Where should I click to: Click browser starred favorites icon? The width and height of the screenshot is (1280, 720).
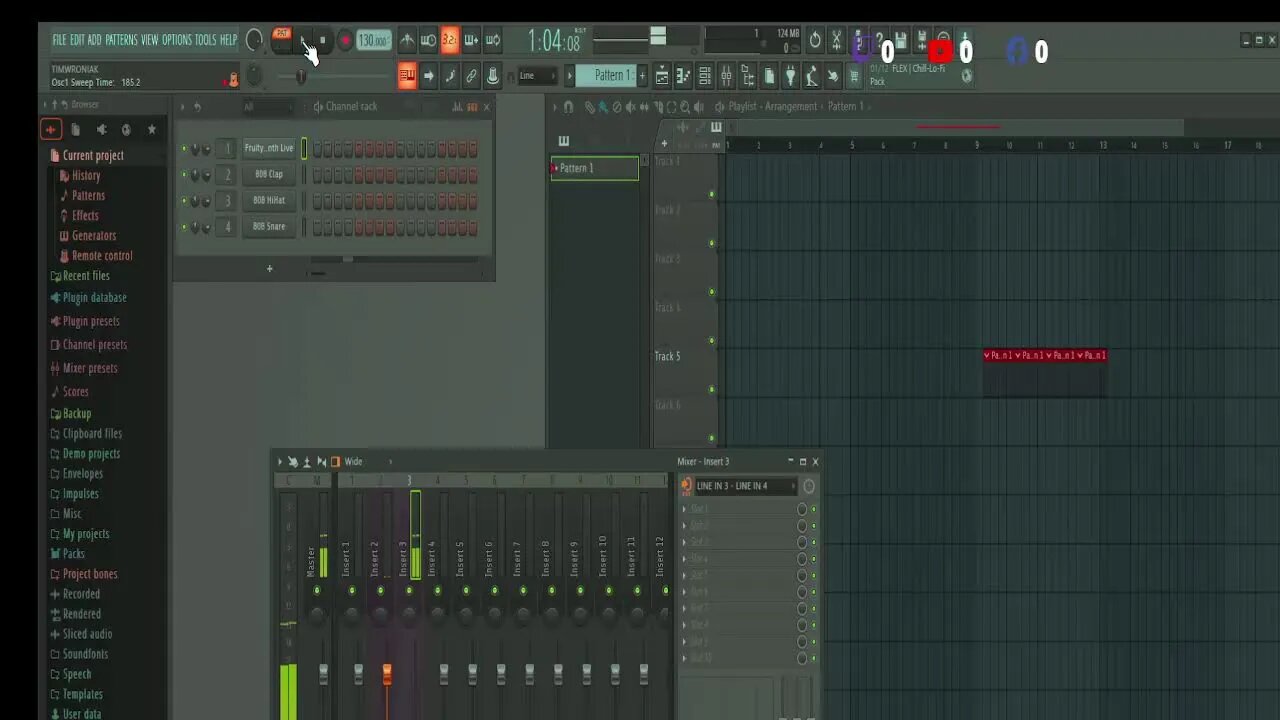tap(152, 129)
